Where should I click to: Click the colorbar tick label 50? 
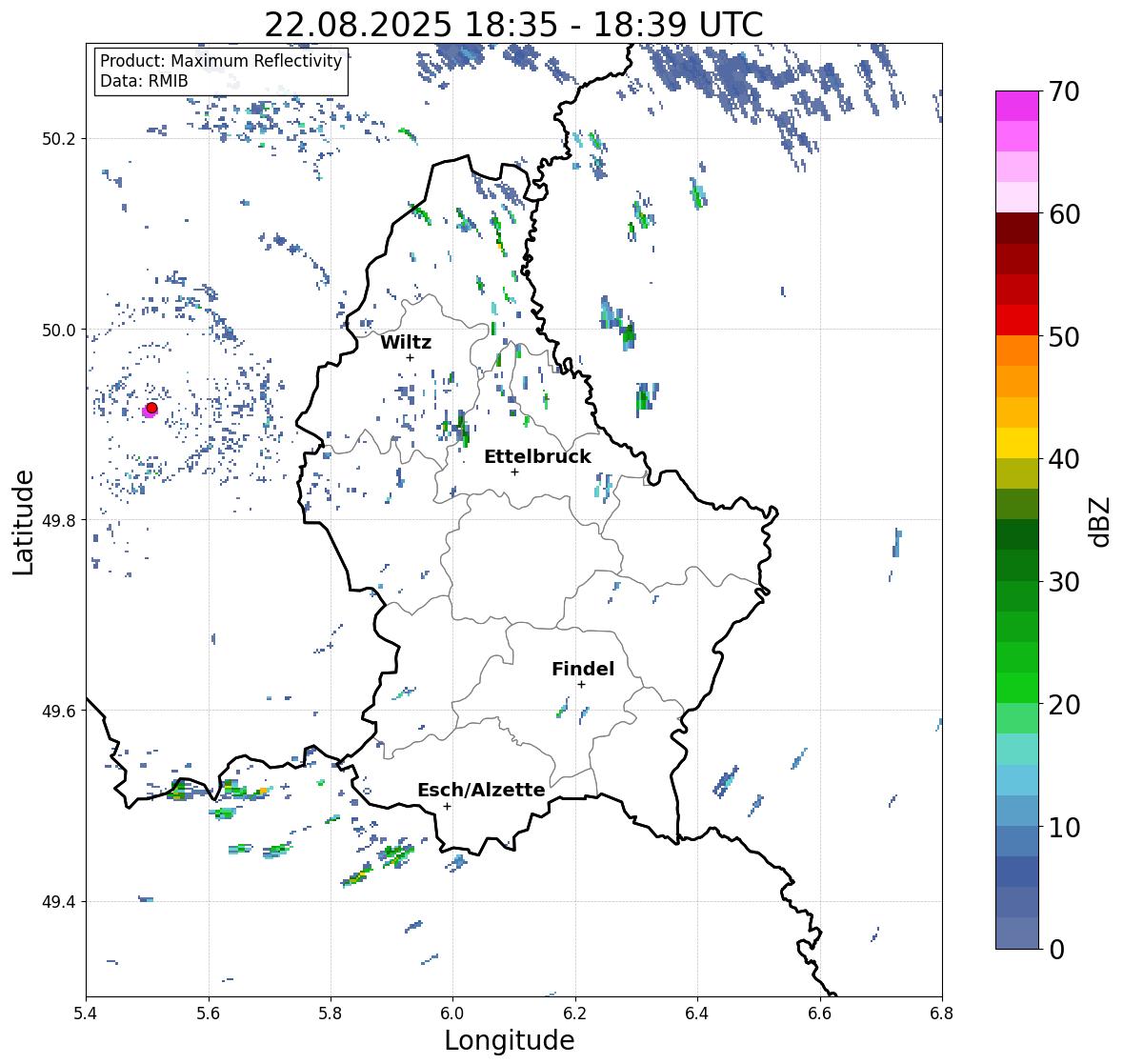click(x=1064, y=337)
